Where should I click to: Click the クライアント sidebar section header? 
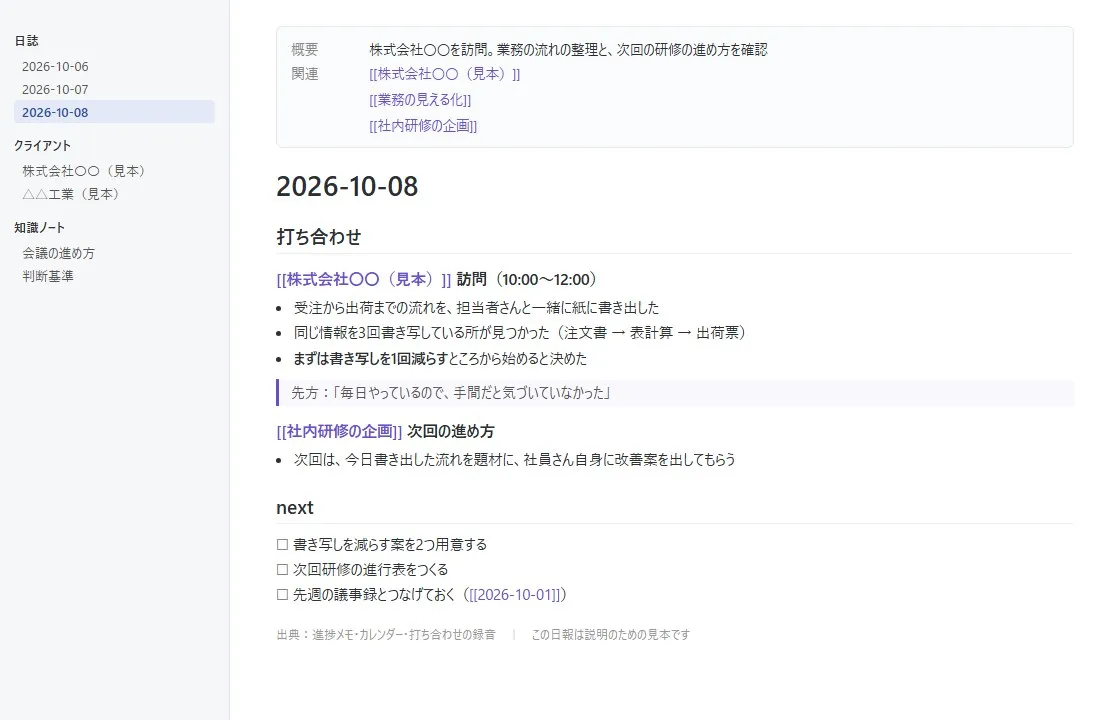(42, 145)
